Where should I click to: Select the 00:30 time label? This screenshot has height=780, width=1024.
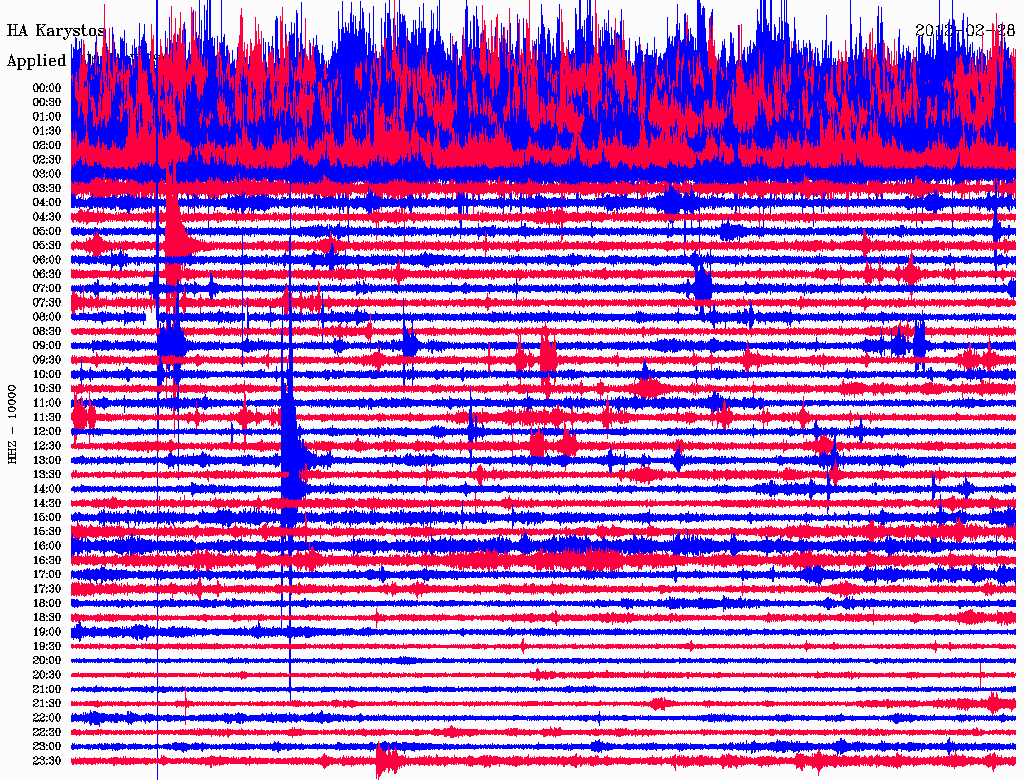point(47,103)
